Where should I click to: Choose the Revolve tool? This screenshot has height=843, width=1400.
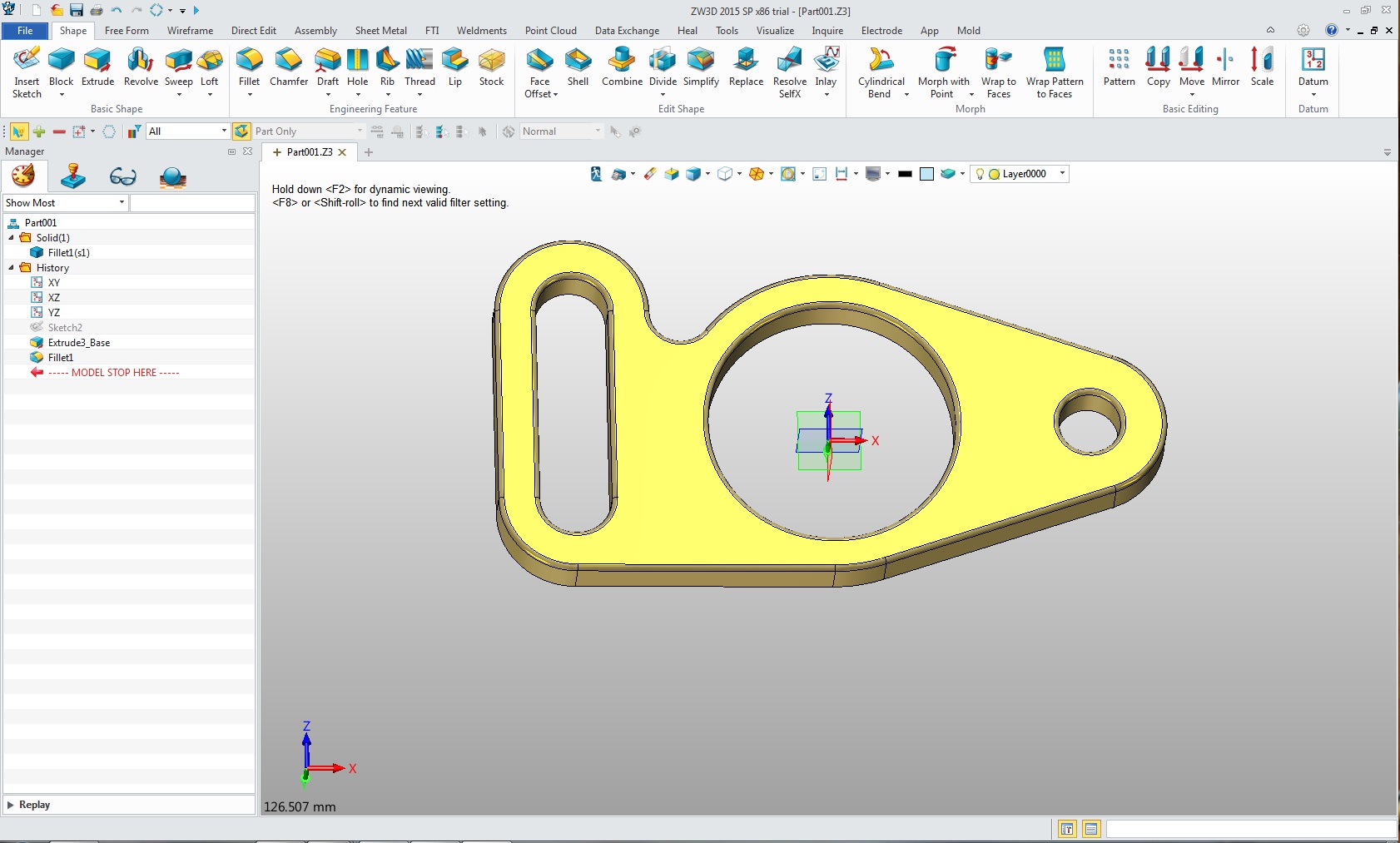pyautogui.click(x=141, y=67)
